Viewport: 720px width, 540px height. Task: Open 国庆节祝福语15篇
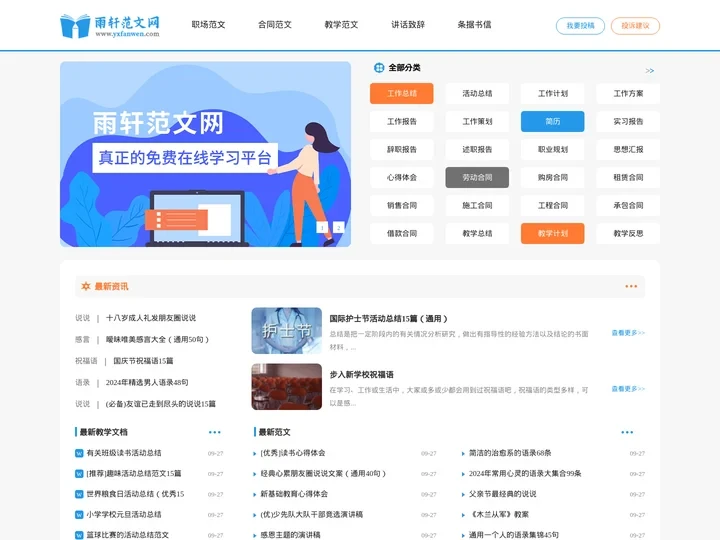tap(143, 361)
